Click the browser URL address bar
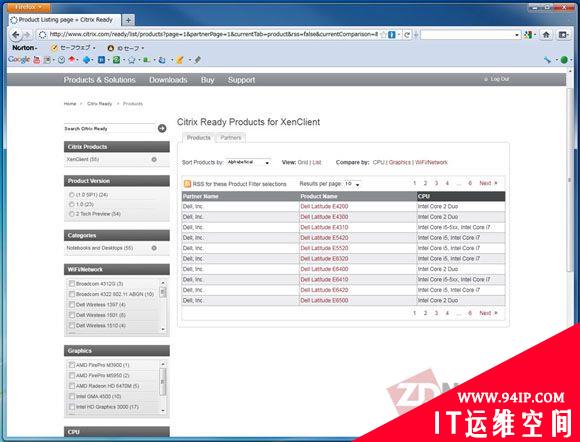Image resolution: width=580 pixels, height=442 pixels. [x=213, y=34]
